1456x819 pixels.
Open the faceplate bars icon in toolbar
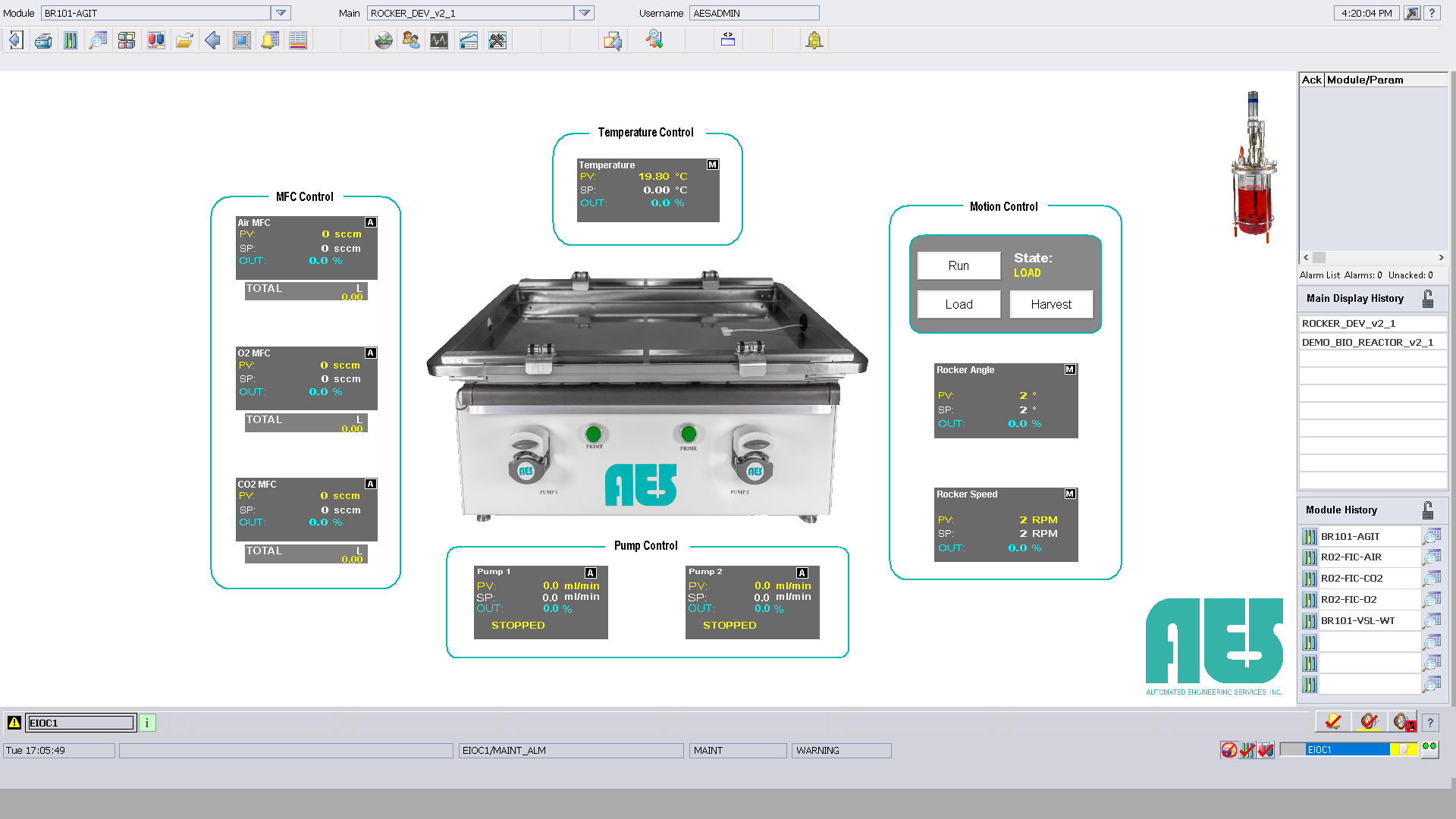pos(71,41)
